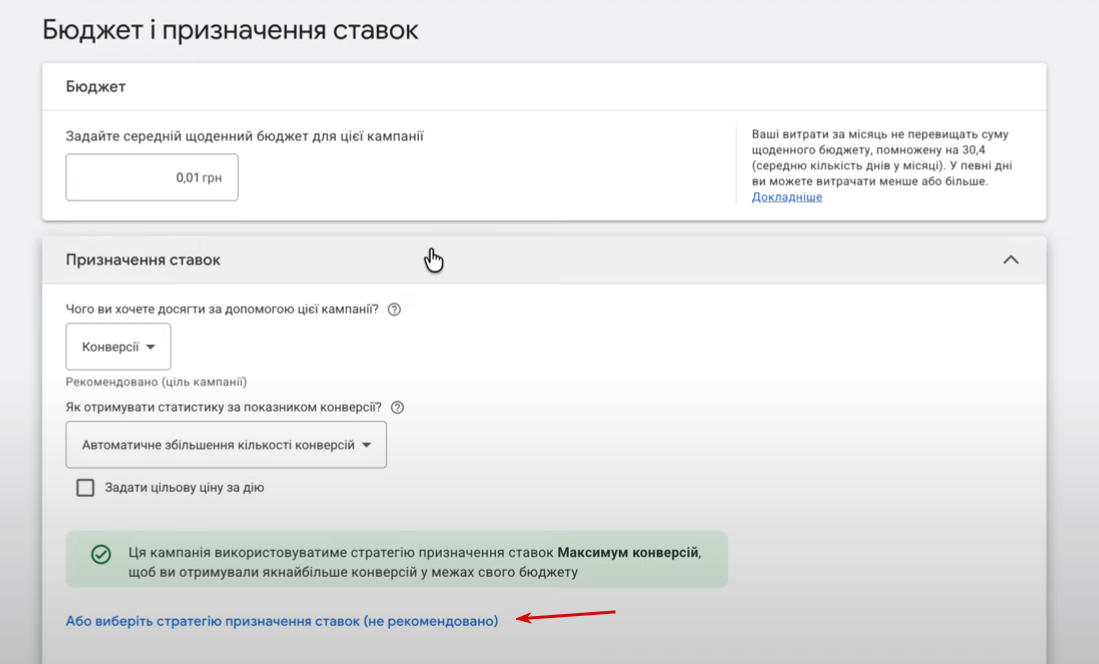Enable Задати цільову ціну за дію checkbox

(x=86, y=487)
